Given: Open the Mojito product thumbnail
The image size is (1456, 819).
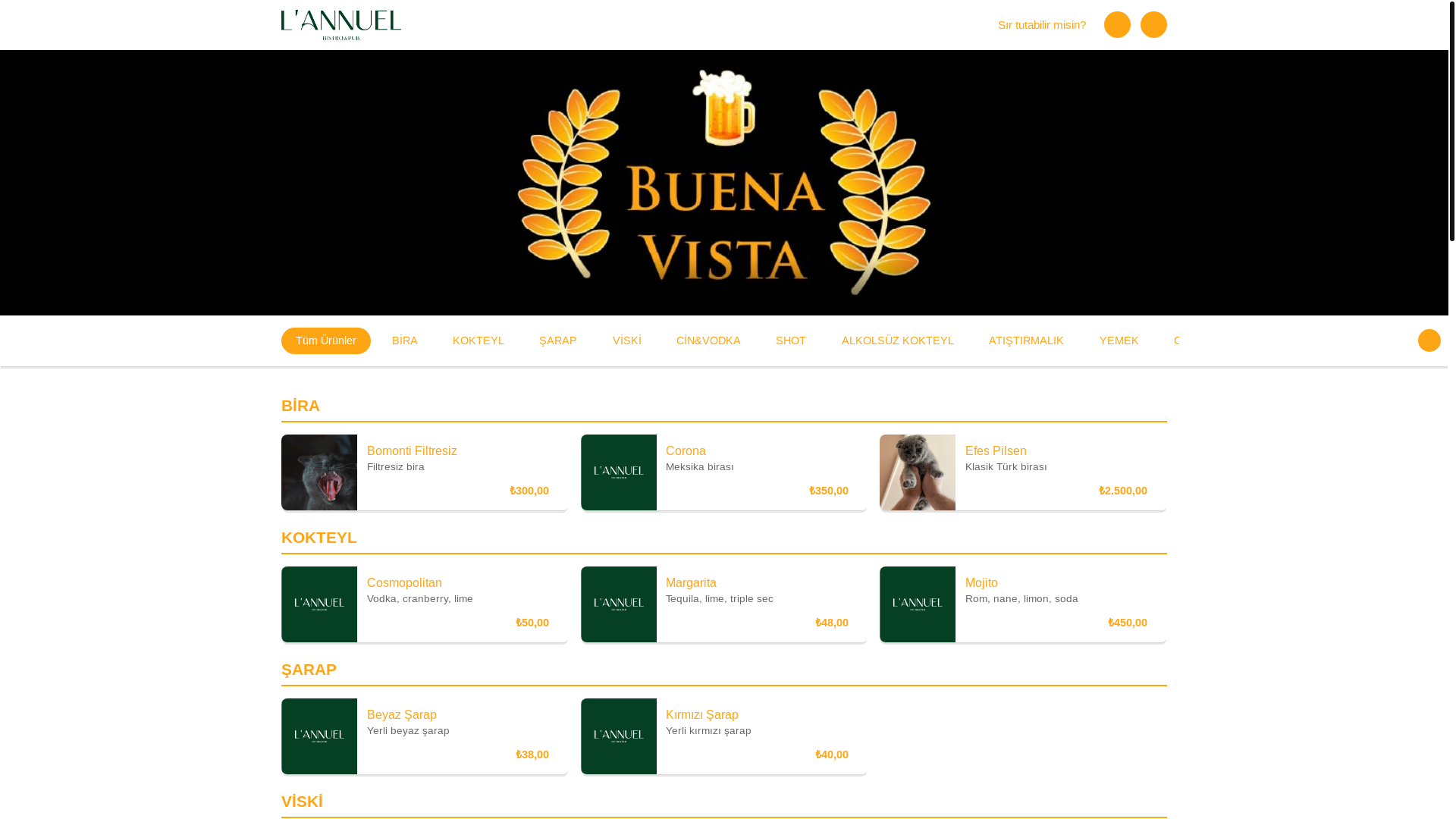Looking at the screenshot, I should pos(918,604).
